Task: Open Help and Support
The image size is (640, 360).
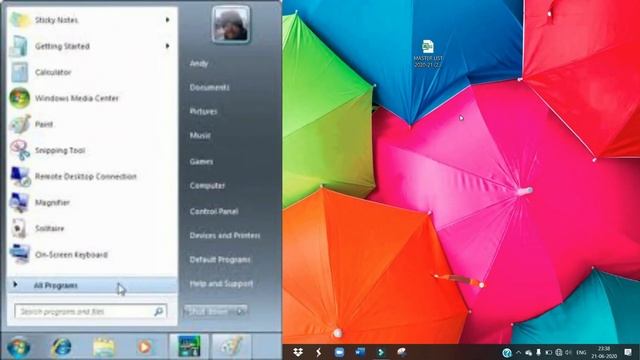Action: point(221,284)
